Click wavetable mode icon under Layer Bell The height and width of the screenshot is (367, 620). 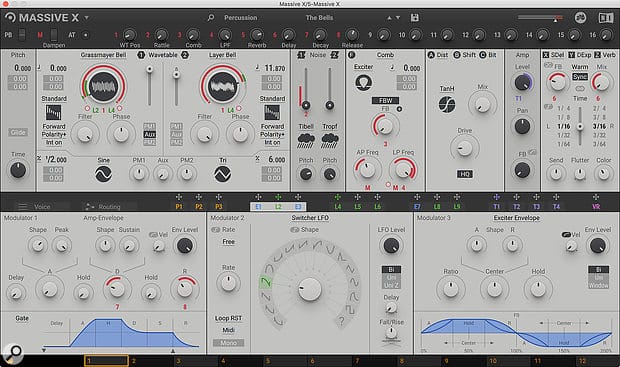[272, 113]
